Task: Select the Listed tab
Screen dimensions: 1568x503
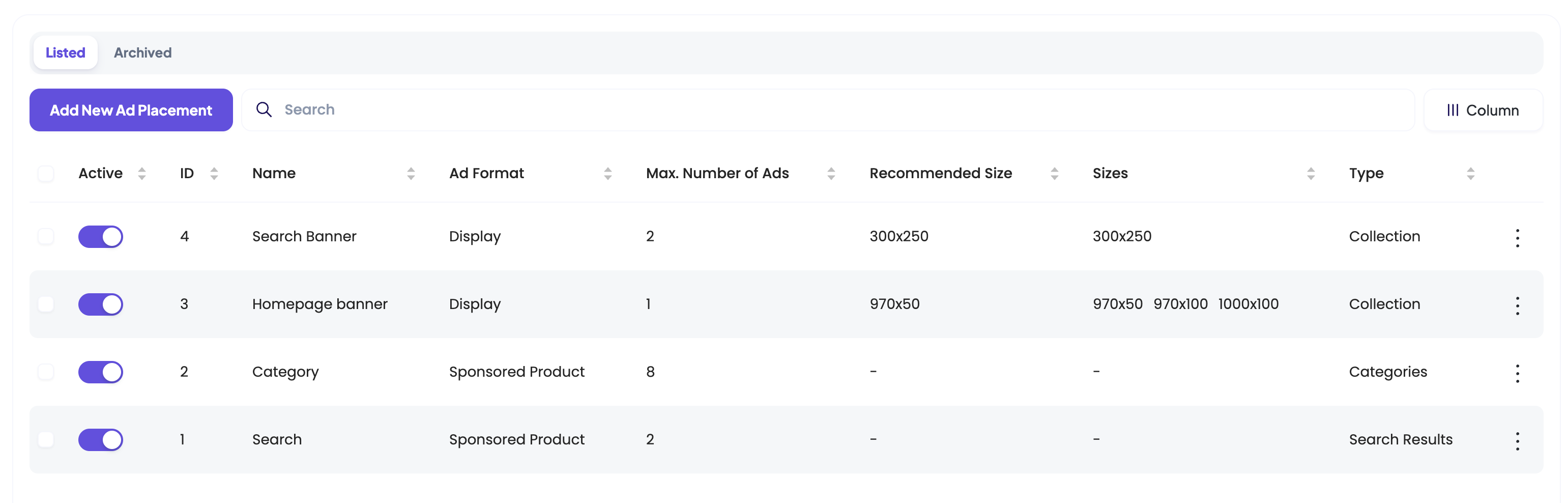Action: coord(65,52)
